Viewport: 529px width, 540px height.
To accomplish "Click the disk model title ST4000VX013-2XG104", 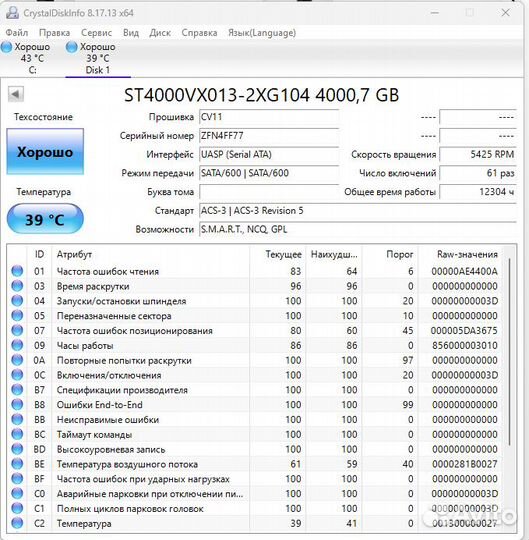I will tap(261, 95).
